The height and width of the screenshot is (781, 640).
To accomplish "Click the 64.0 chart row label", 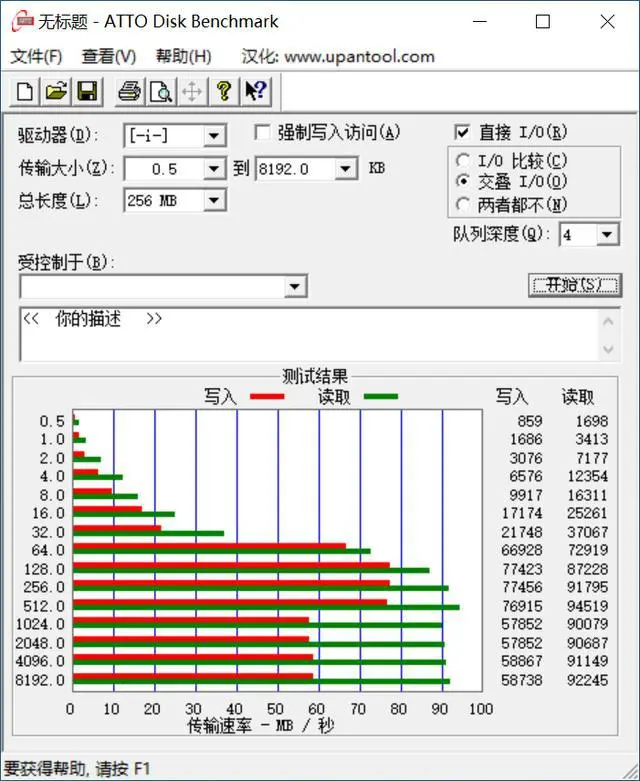I will [48, 550].
